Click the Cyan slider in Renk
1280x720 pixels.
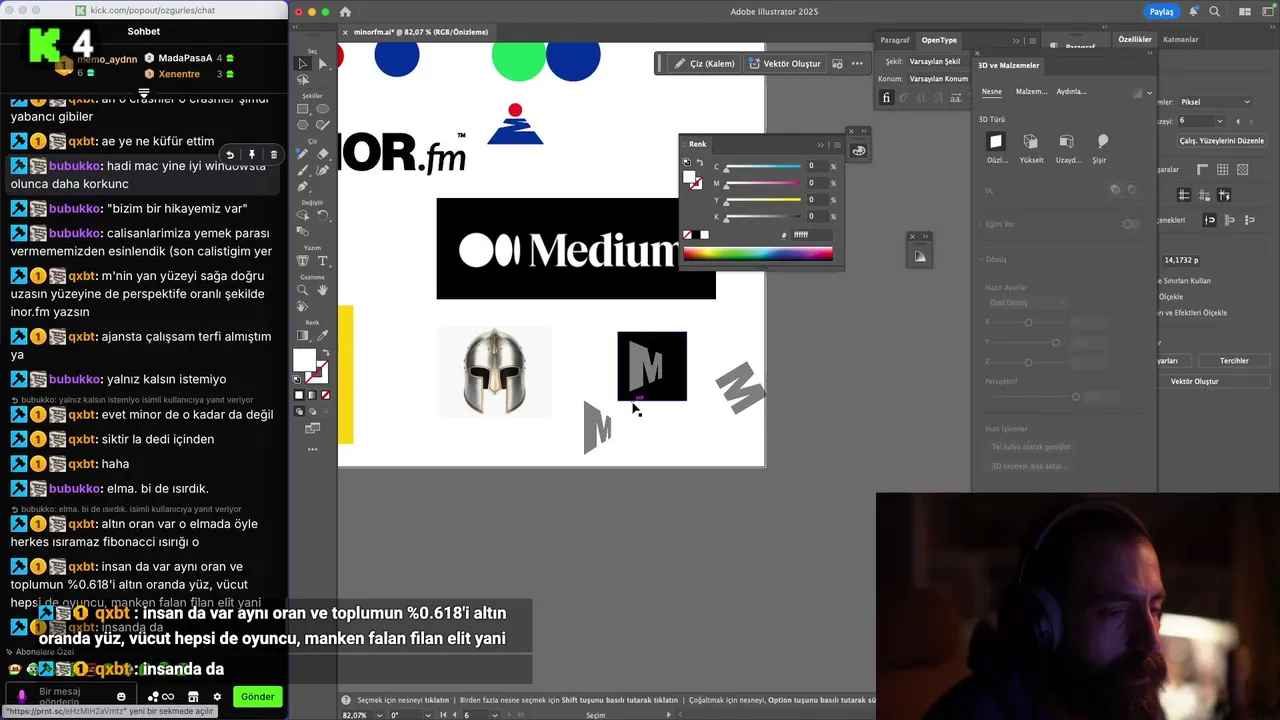[x=763, y=167]
